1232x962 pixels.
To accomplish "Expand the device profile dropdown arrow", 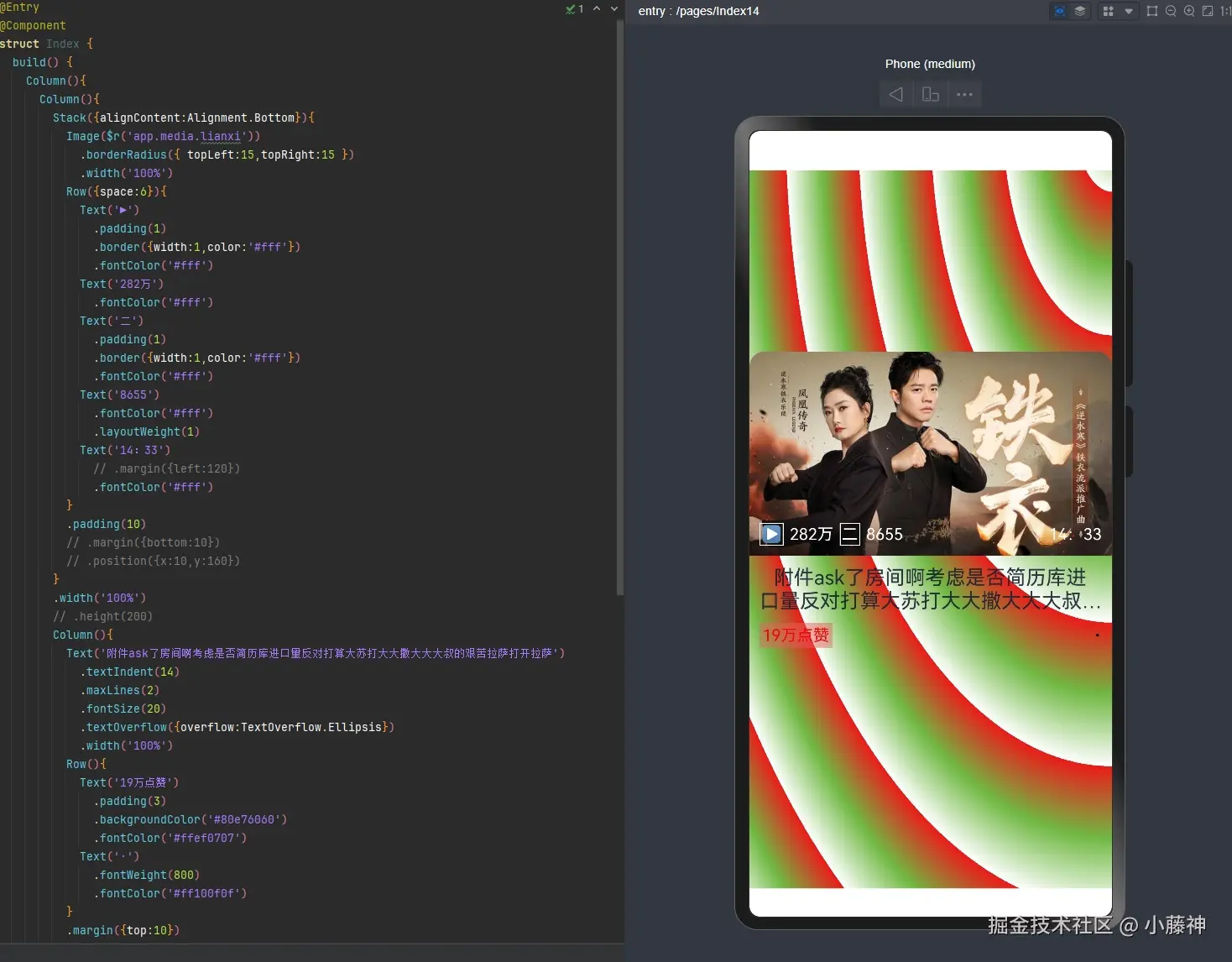I will point(1129,11).
